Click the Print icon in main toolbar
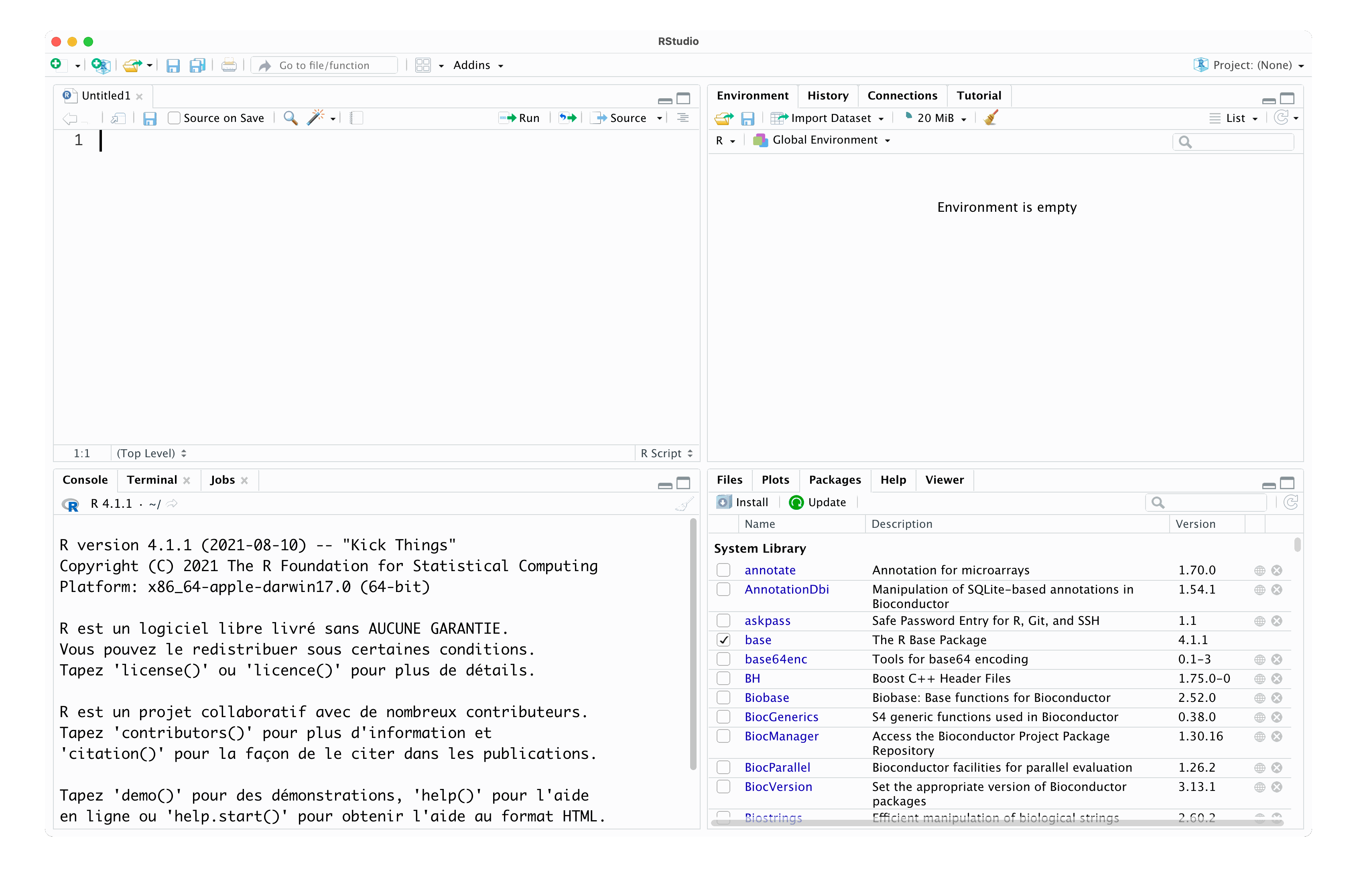Screen dimensions: 1357x896 pos(229,66)
